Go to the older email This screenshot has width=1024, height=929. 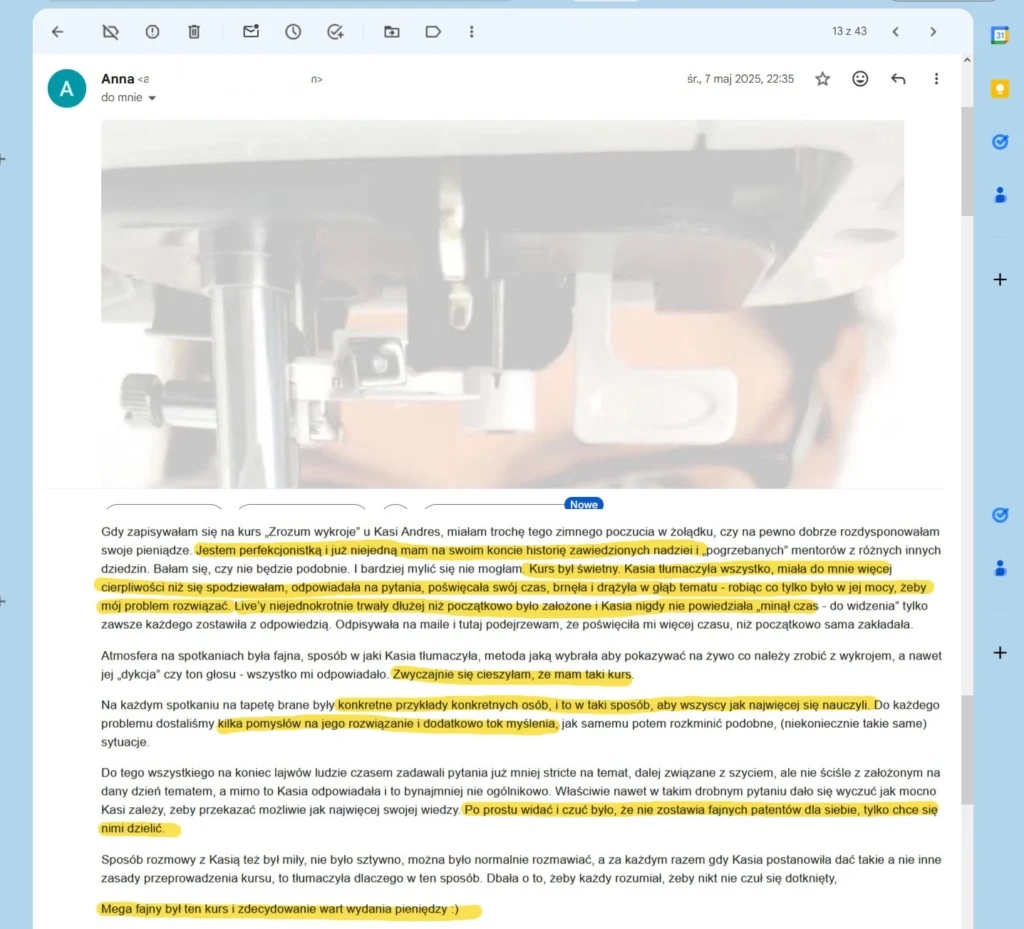[x=933, y=31]
